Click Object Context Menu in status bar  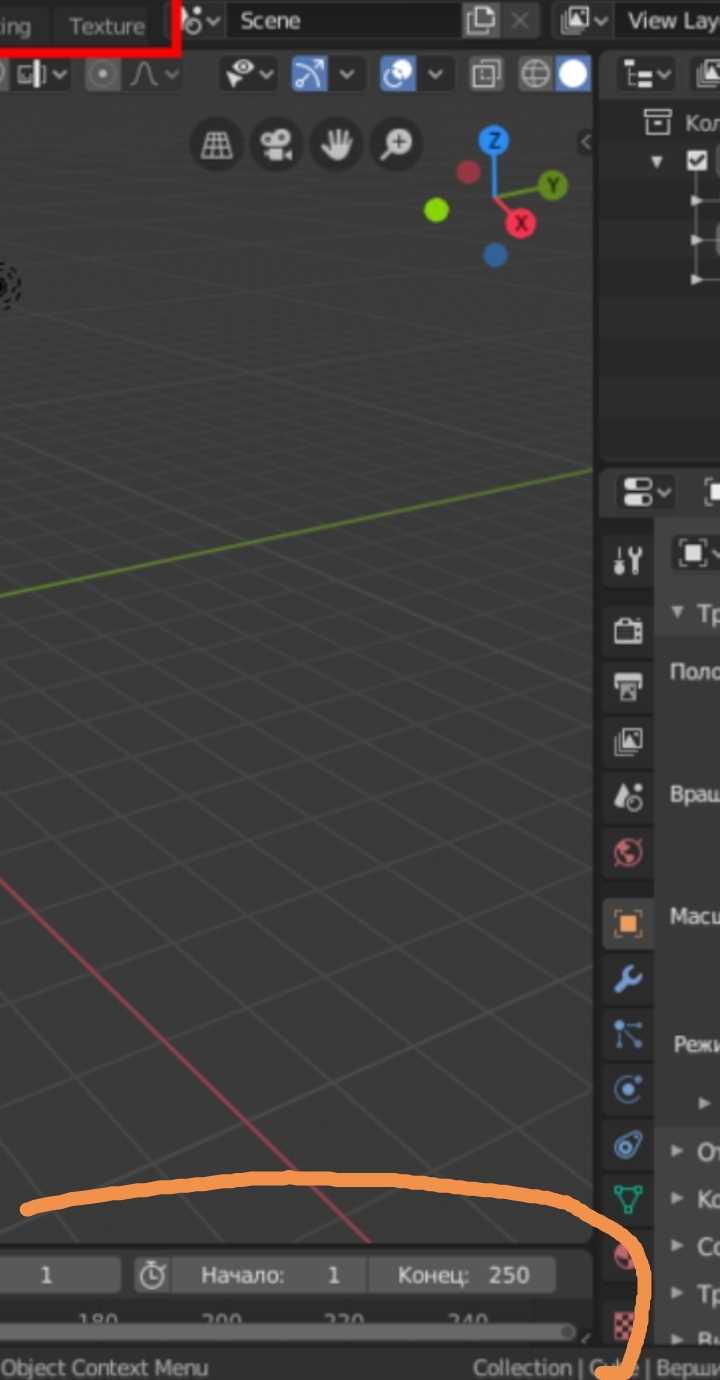click(x=105, y=1367)
